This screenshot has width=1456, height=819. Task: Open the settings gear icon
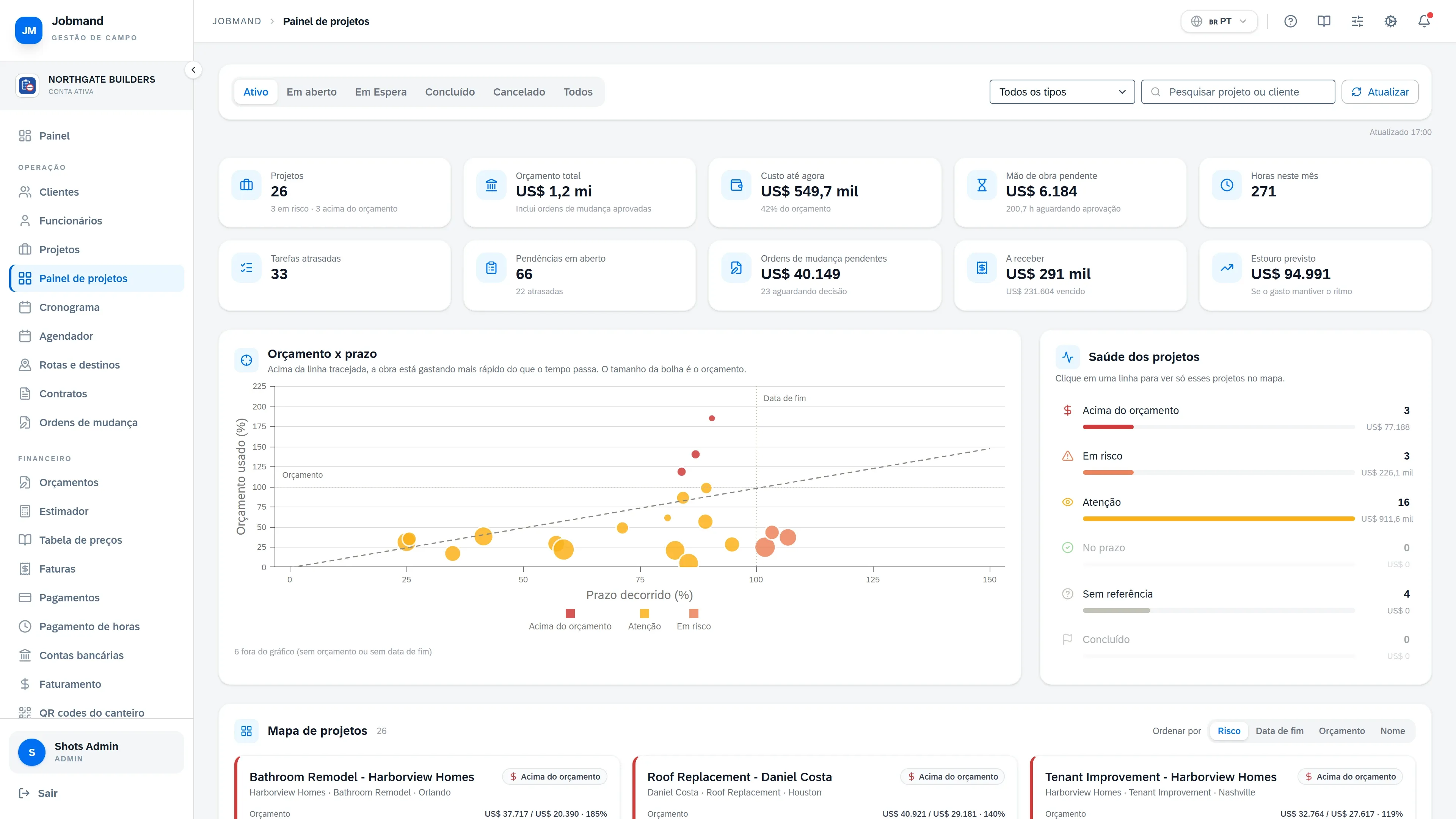click(1390, 22)
